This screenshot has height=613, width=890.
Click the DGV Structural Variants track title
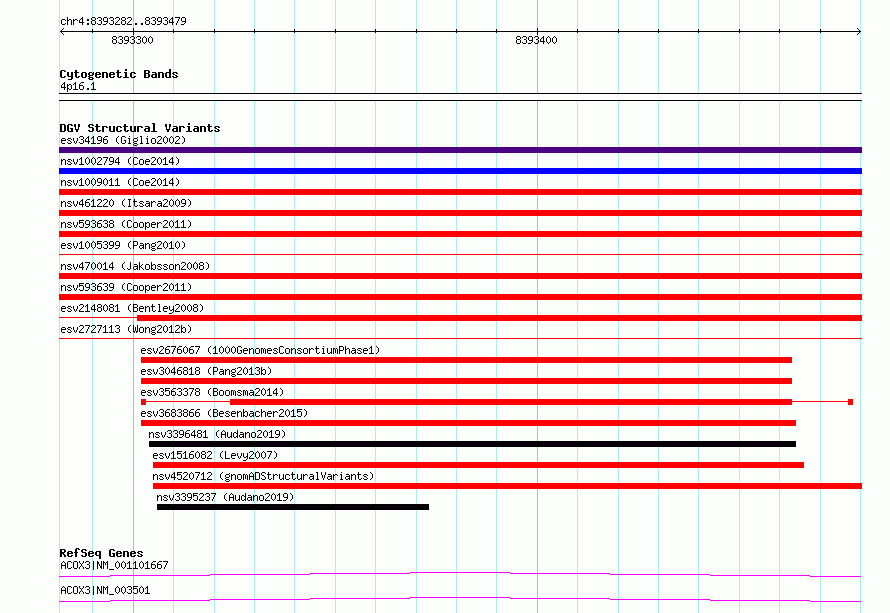click(x=140, y=128)
